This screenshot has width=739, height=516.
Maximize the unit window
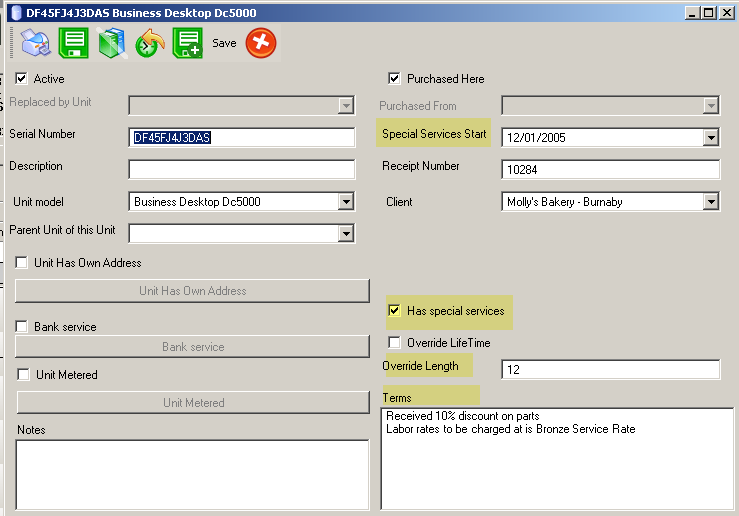pos(708,13)
